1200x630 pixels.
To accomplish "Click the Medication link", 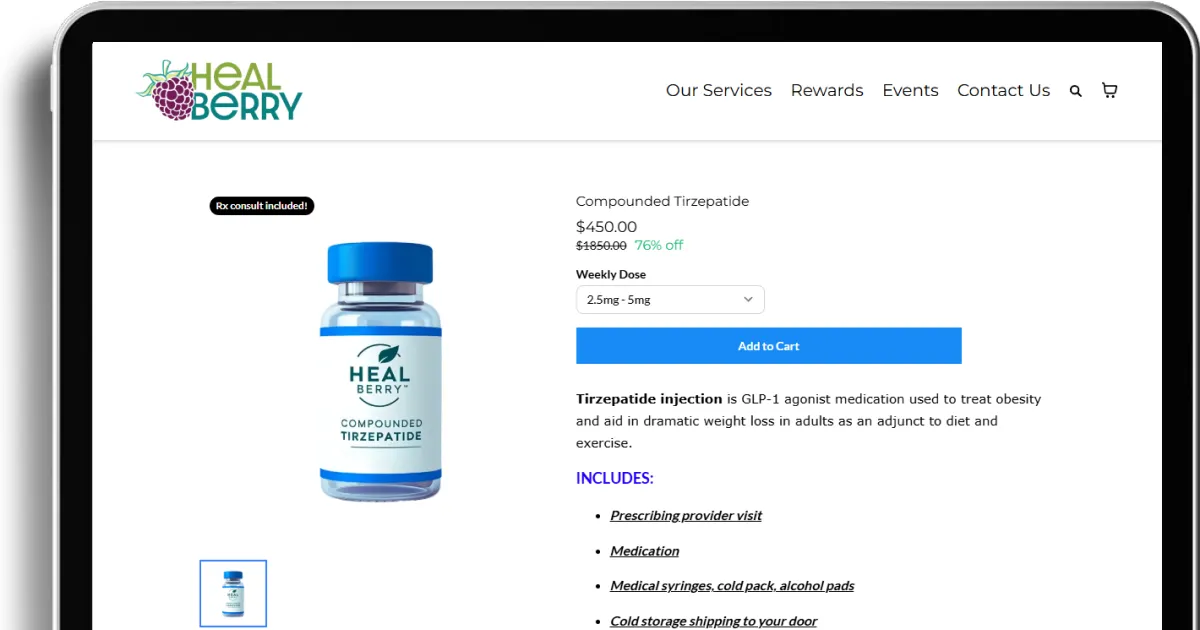I will 645,551.
